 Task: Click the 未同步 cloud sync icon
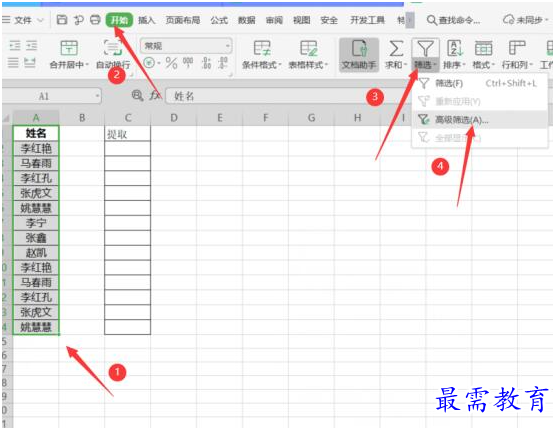(x=508, y=20)
